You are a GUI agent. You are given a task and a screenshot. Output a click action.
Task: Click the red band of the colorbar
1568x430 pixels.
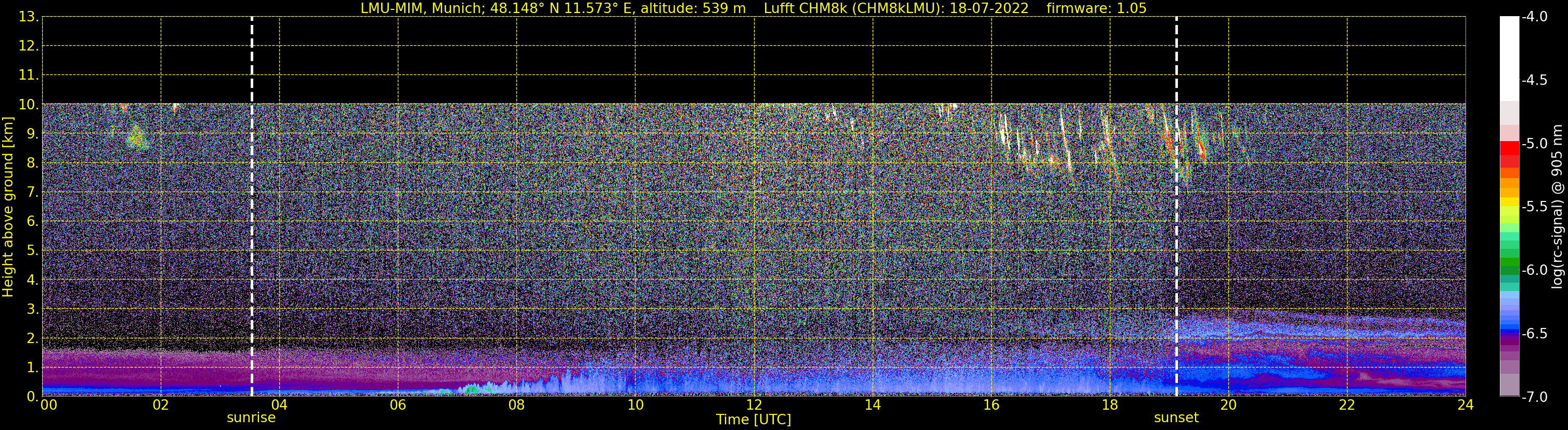[1510, 154]
